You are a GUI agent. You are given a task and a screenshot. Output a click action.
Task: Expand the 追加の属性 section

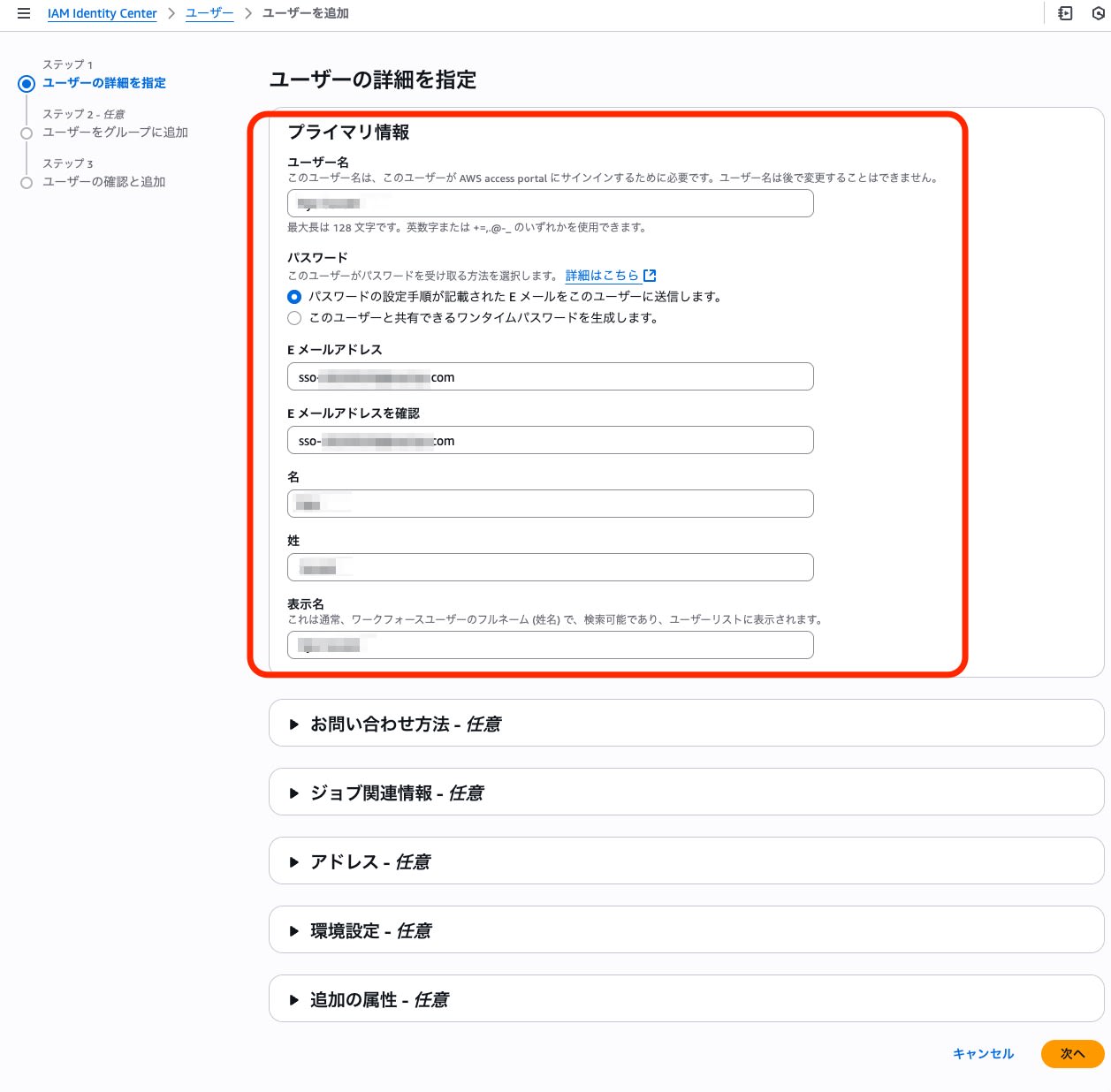pos(686,999)
